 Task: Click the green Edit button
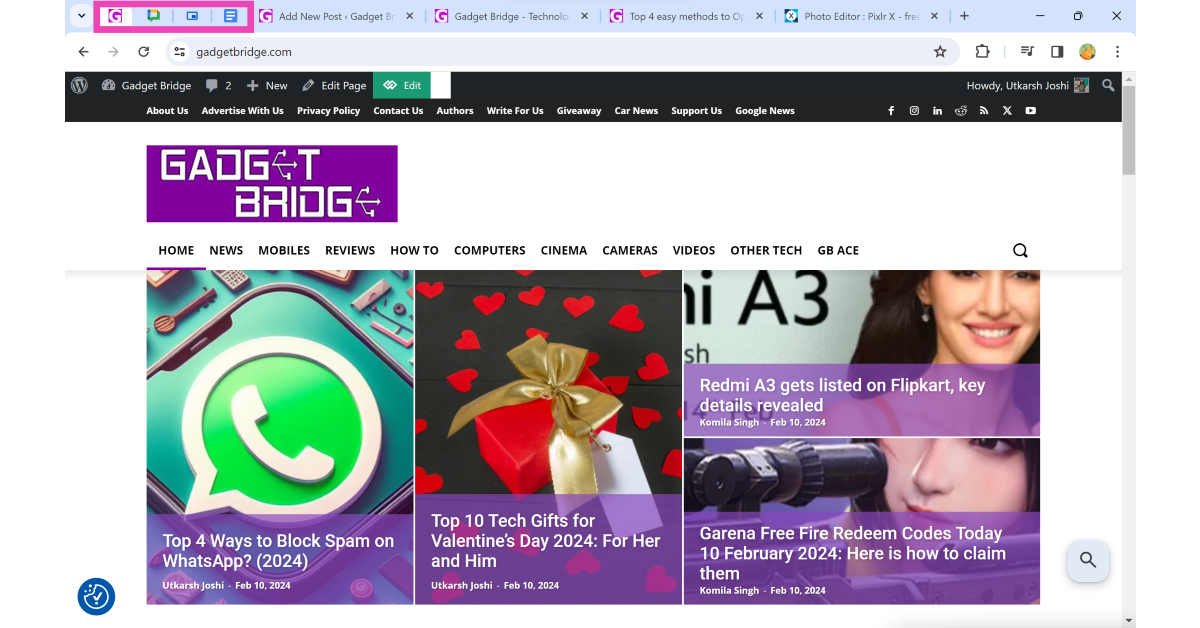[402, 86]
